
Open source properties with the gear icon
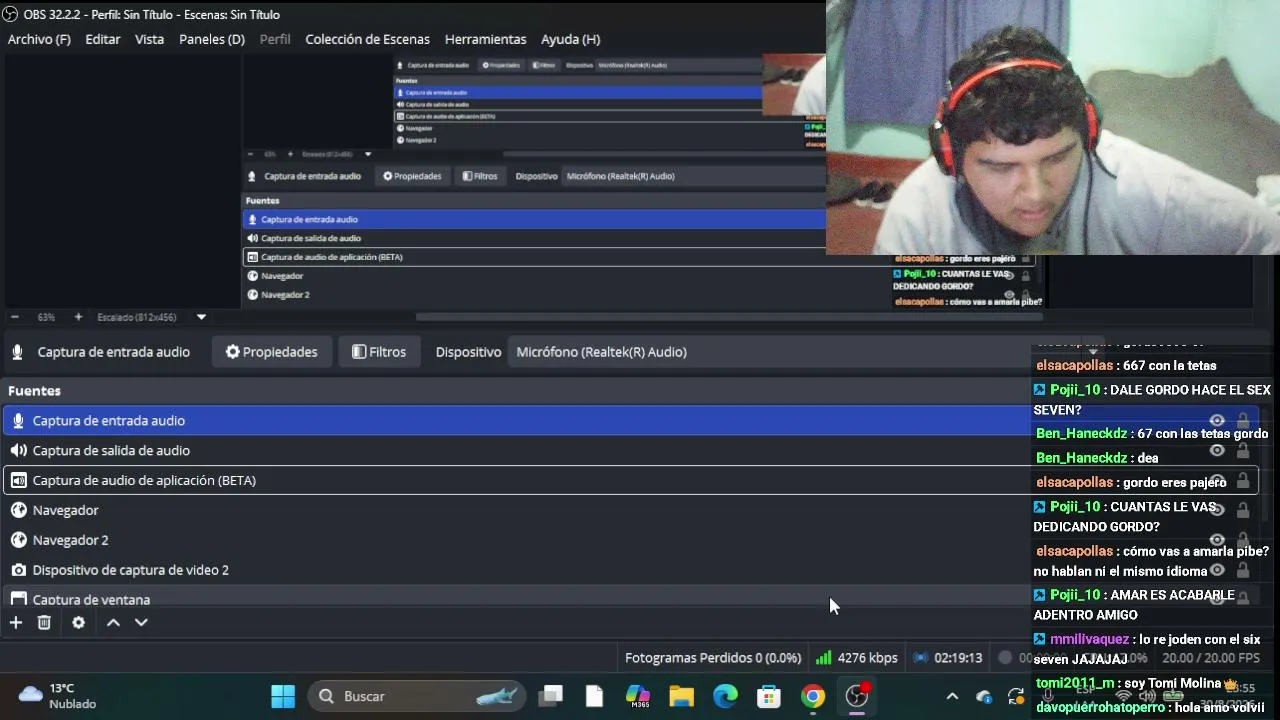click(x=78, y=623)
